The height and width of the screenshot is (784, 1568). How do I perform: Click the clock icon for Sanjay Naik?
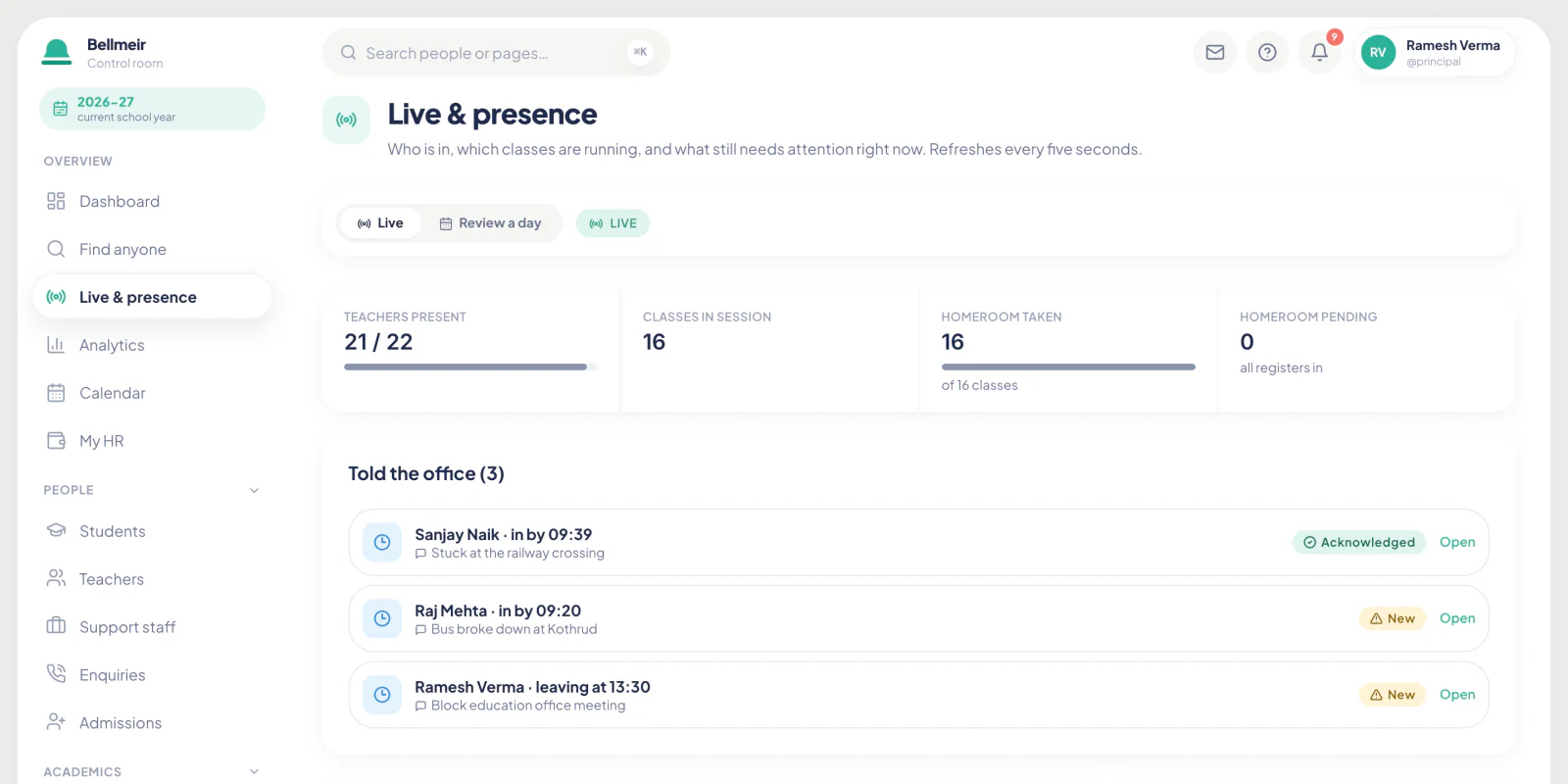click(382, 542)
